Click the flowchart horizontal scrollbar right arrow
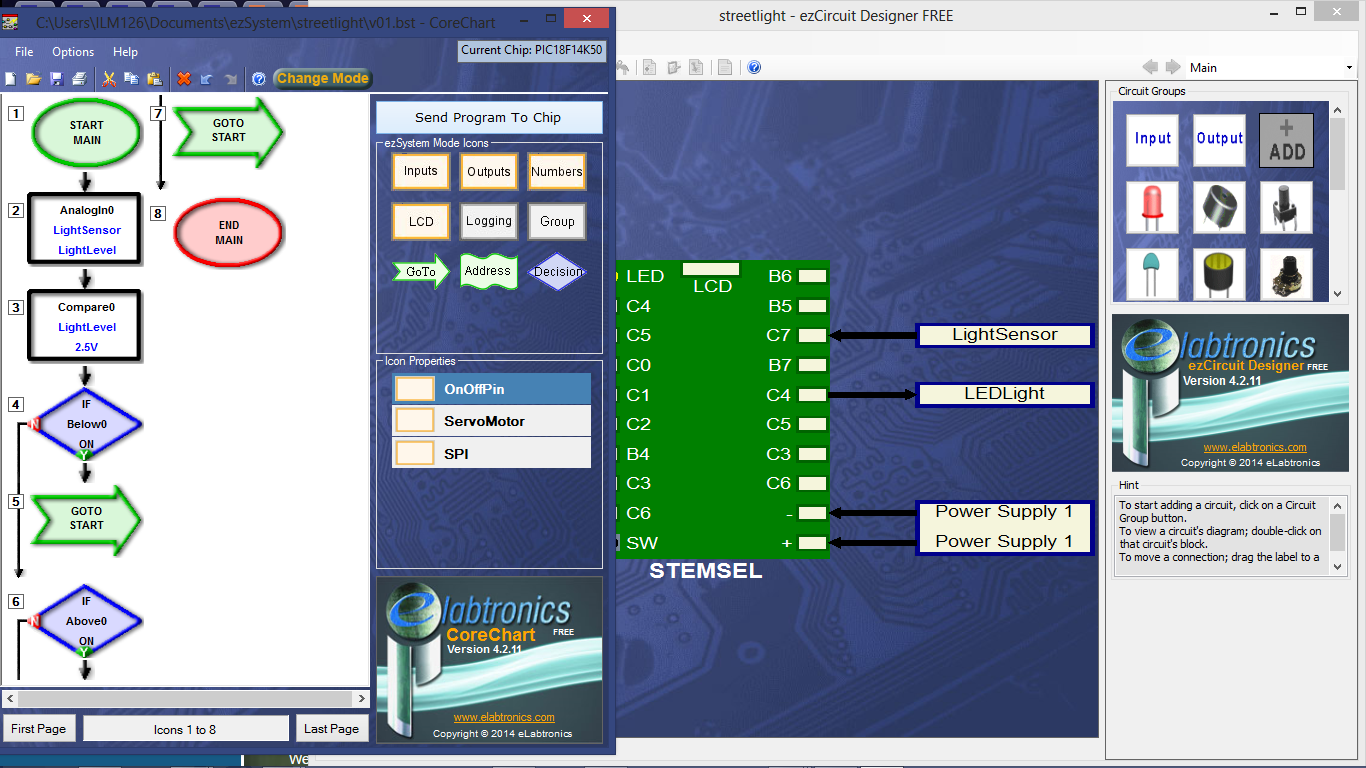The image size is (1366, 768). pos(361,698)
